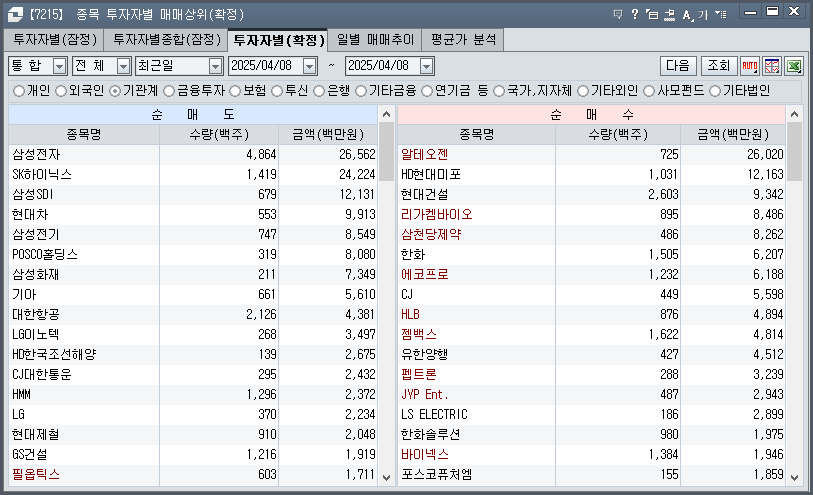Image resolution: width=813 pixels, height=495 pixels.
Task: Open the start date 2025/04/08 calendar dropdown
Action: [310, 66]
